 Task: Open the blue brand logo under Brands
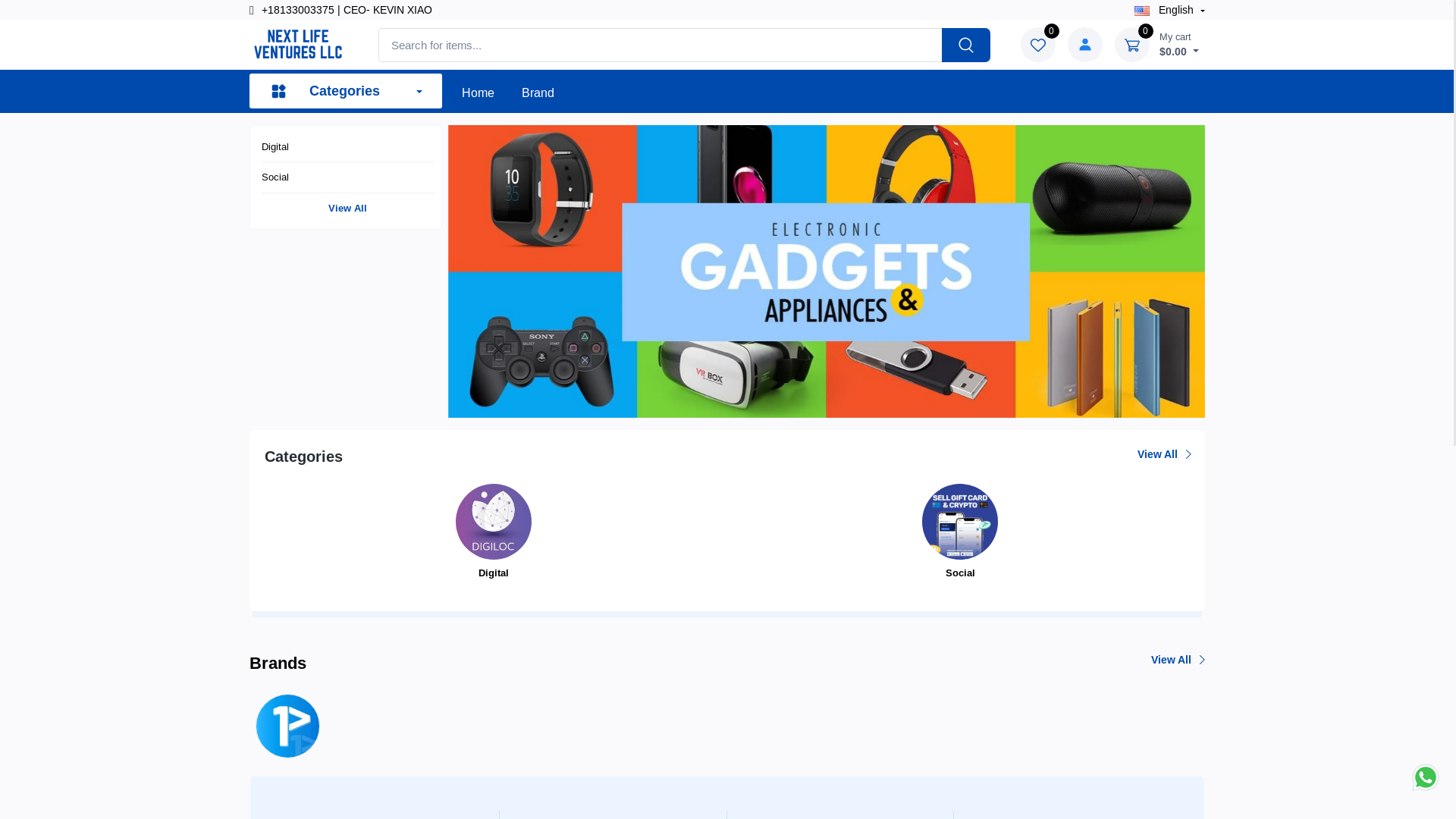[287, 726]
